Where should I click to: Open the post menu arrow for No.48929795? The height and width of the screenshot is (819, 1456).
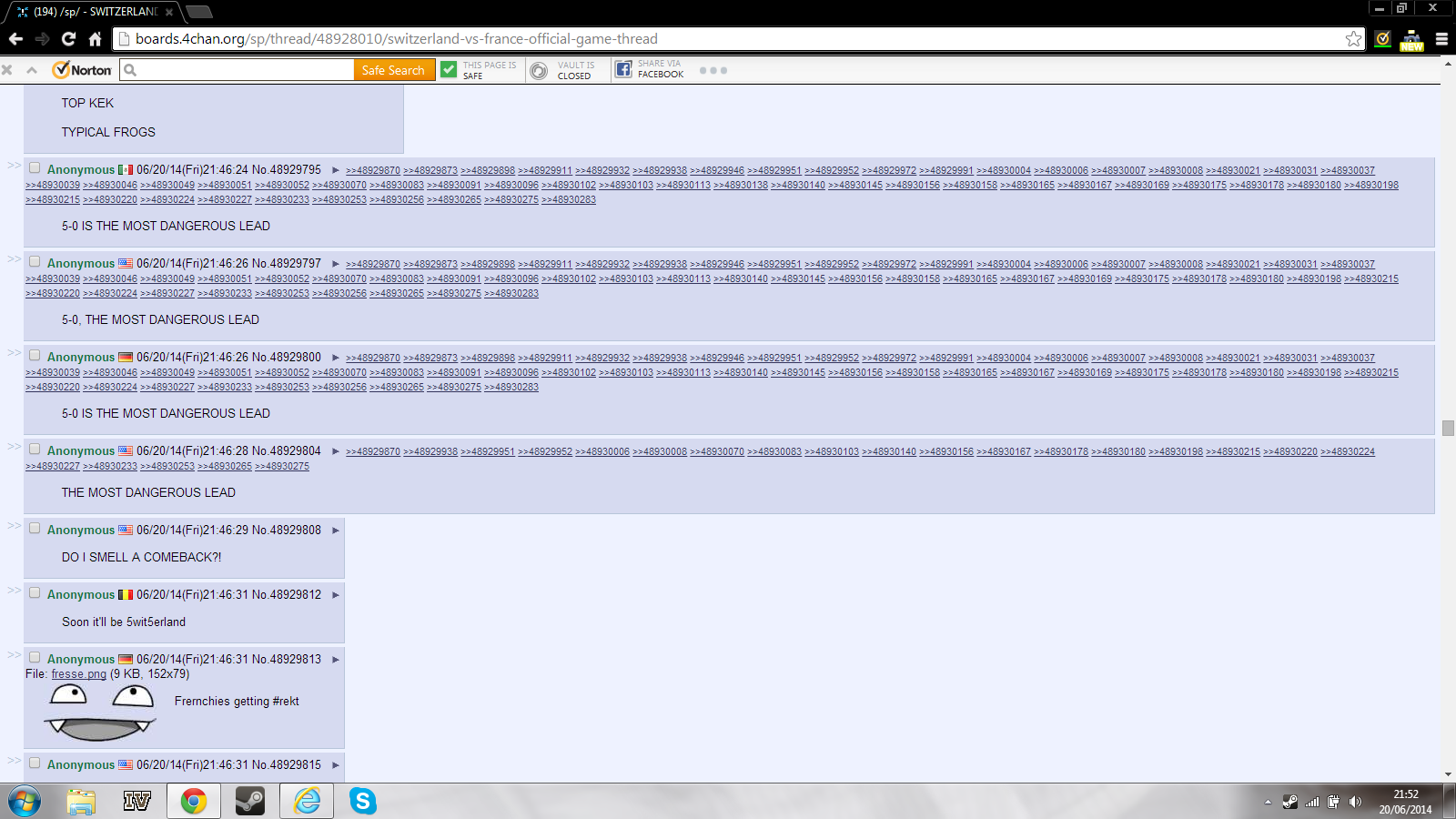click(336, 170)
